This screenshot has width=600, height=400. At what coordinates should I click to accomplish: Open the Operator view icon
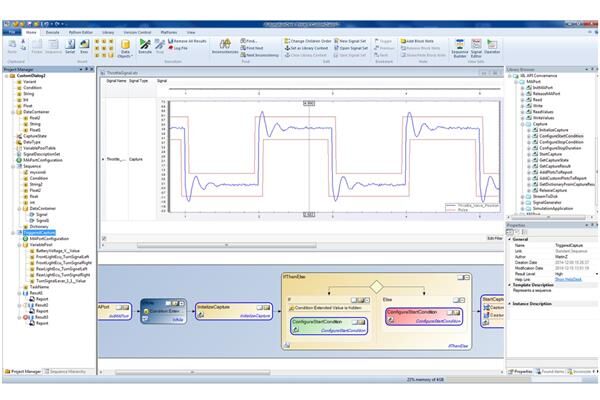[x=493, y=46]
